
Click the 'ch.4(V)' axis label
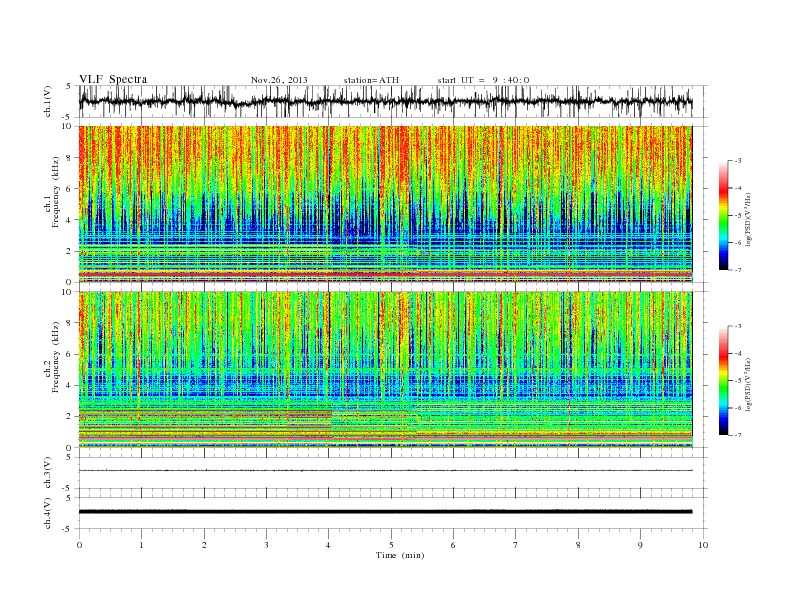point(49,515)
